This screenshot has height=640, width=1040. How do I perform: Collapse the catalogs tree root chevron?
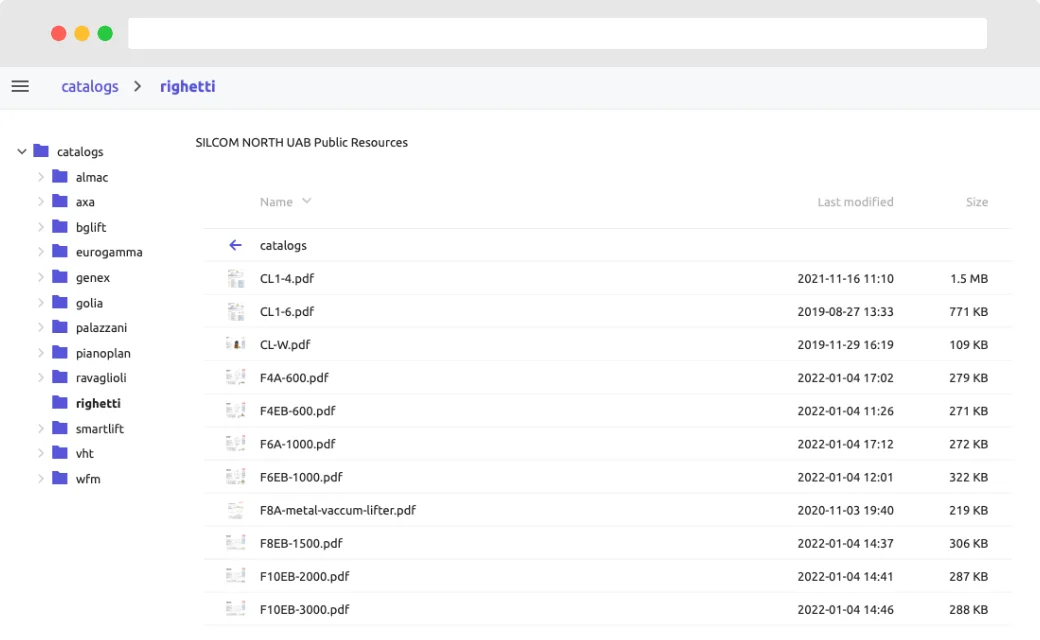21,152
